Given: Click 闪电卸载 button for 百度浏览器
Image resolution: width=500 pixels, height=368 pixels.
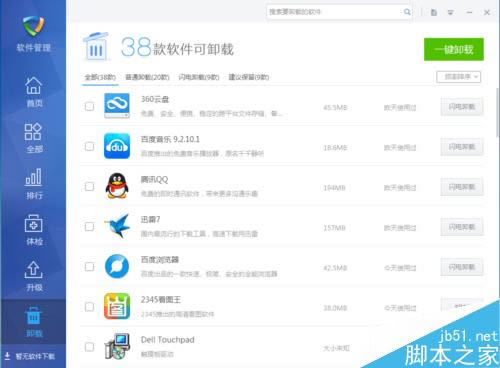Looking at the screenshot, I should 462,267.
